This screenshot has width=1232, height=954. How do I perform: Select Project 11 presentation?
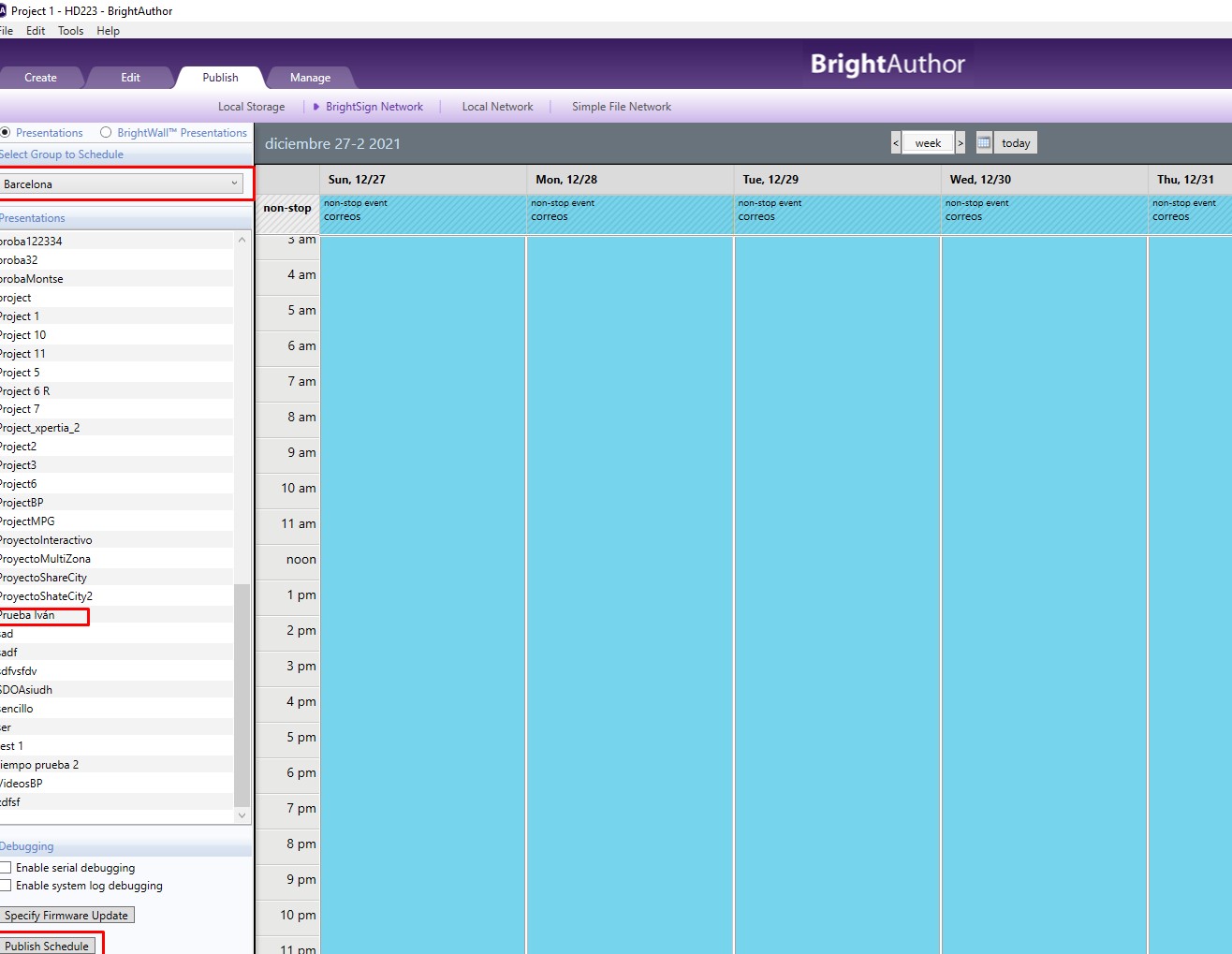pos(116,354)
